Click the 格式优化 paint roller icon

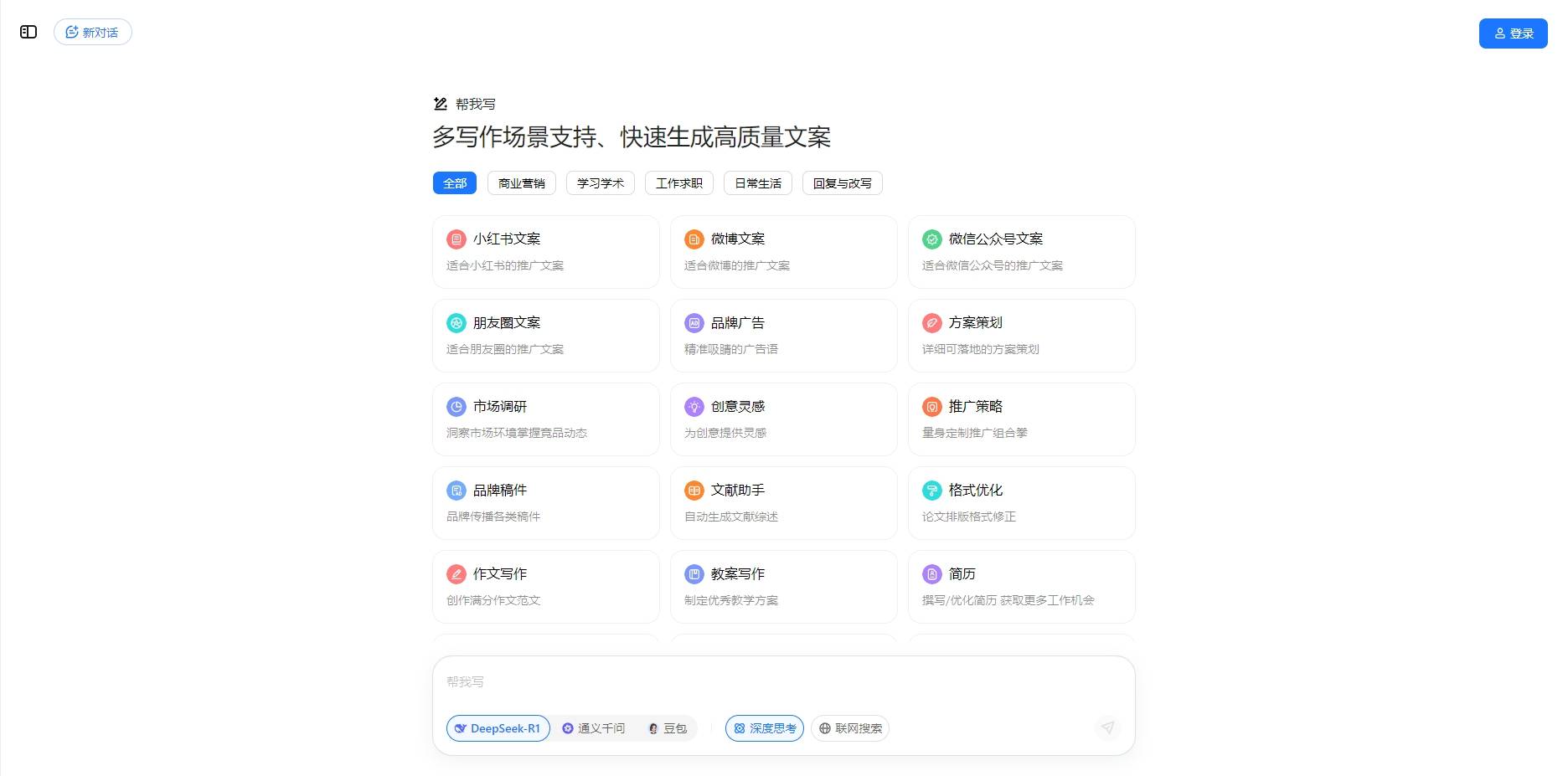pyautogui.click(x=932, y=491)
